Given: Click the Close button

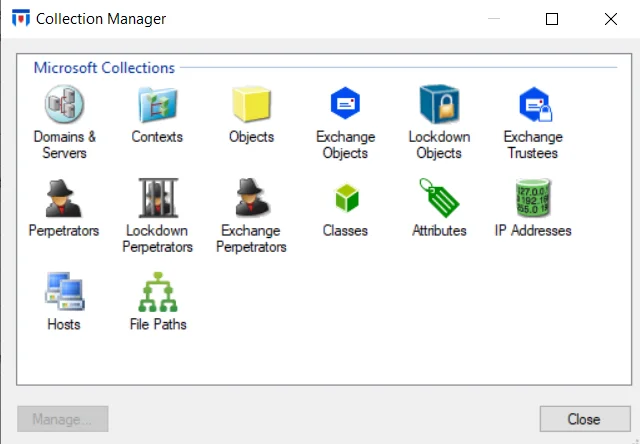Looking at the screenshot, I should point(585,419).
